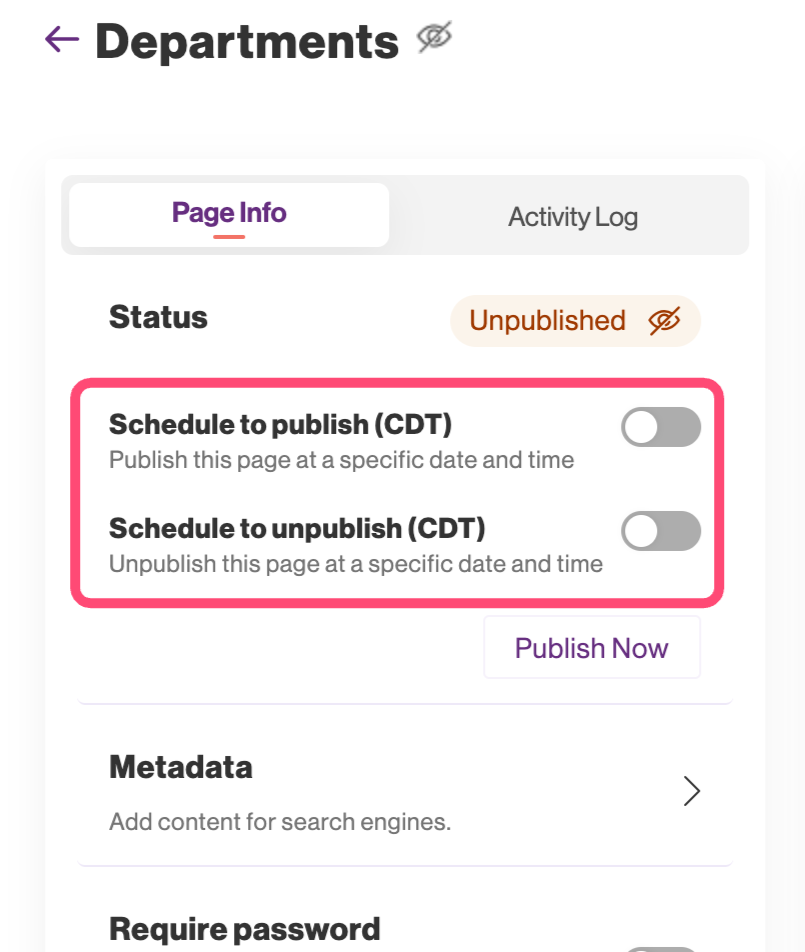Click the crossed-eye icon in Unpublished badge
This screenshot has height=952, width=805.
pyautogui.click(x=664, y=321)
